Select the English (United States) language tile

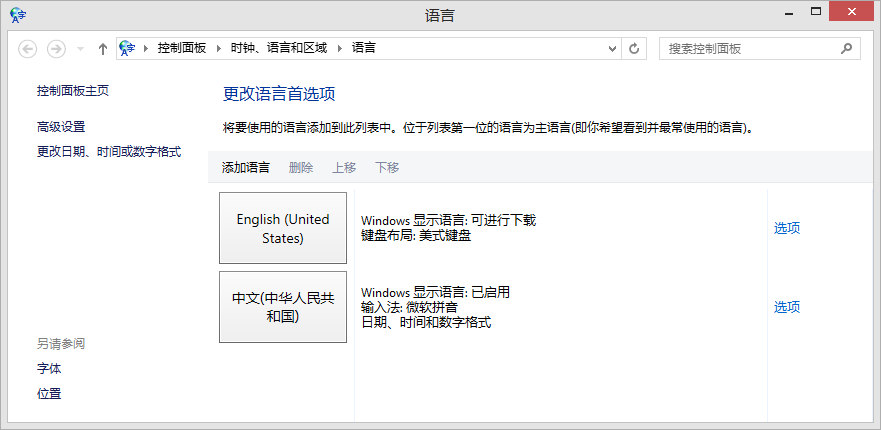click(282, 228)
